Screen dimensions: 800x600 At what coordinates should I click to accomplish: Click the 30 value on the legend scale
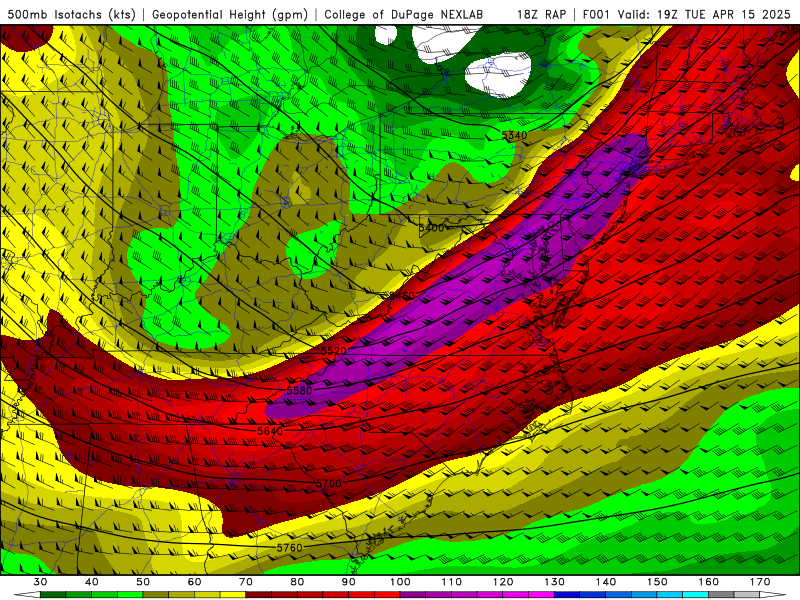[x=40, y=582]
